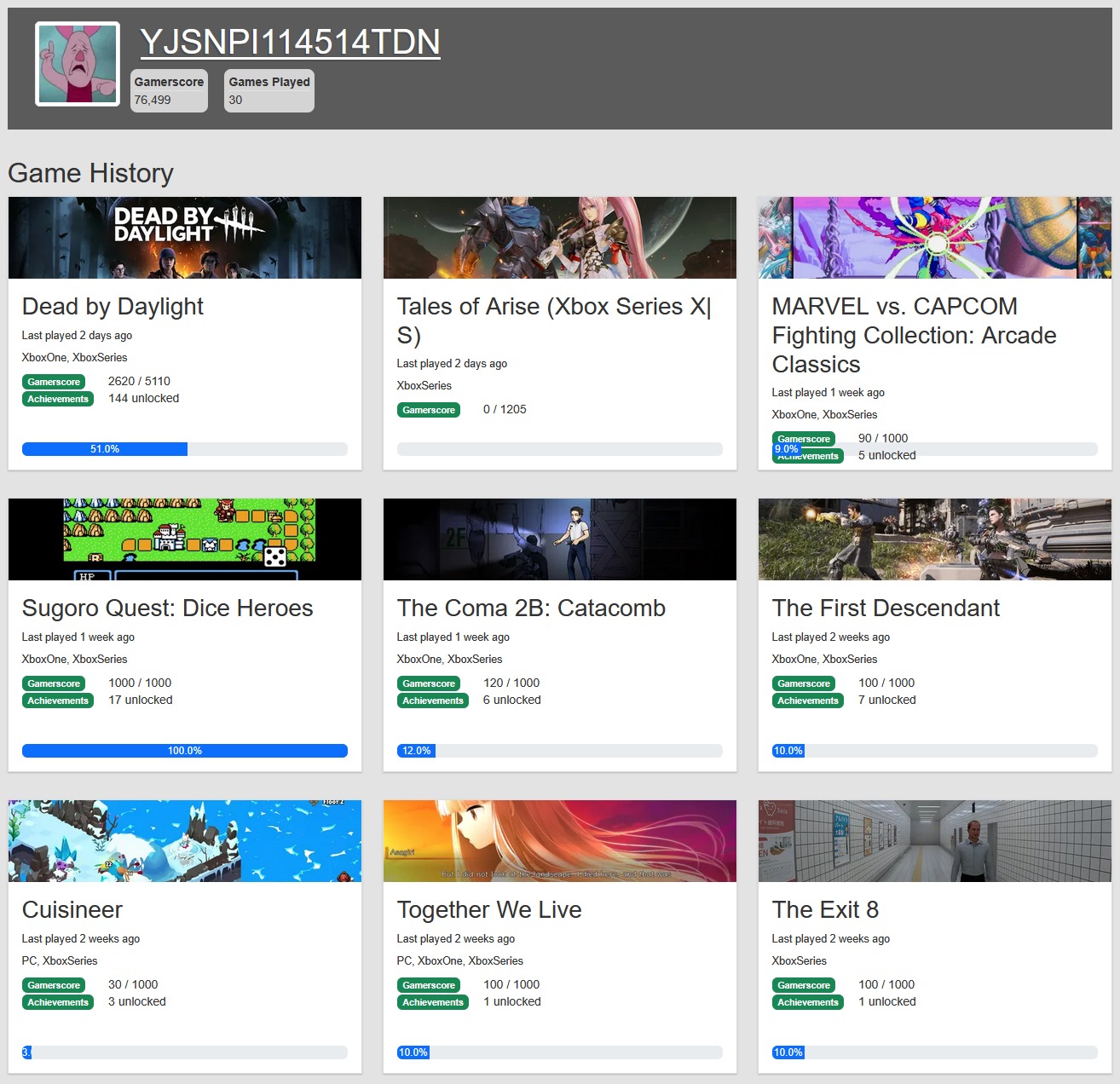Click Dead by Daylight's 51.0% progress bar

click(x=185, y=449)
